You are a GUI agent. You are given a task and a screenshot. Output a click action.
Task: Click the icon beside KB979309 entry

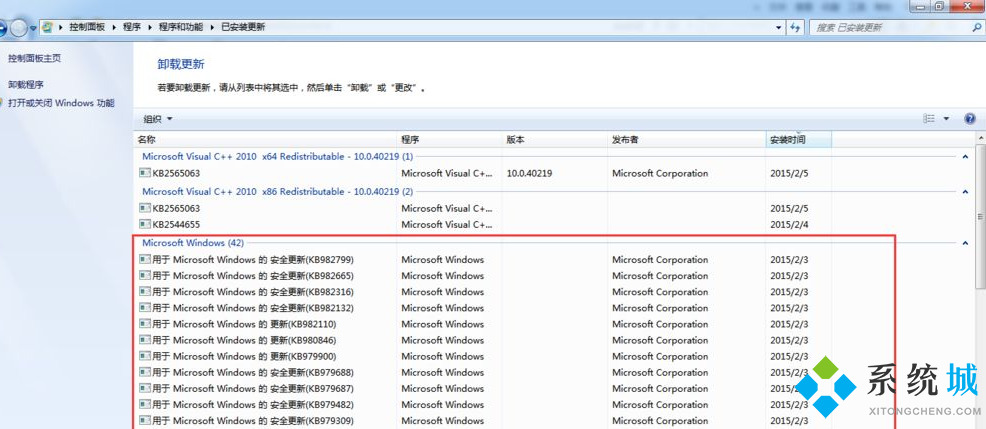145,420
